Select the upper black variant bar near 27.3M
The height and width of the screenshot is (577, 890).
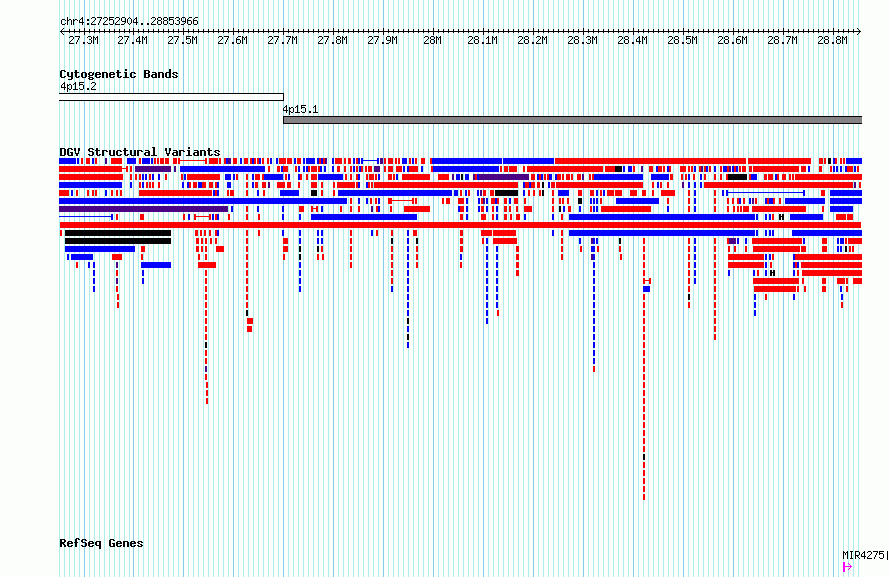pyautogui.click(x=118, y=233)
